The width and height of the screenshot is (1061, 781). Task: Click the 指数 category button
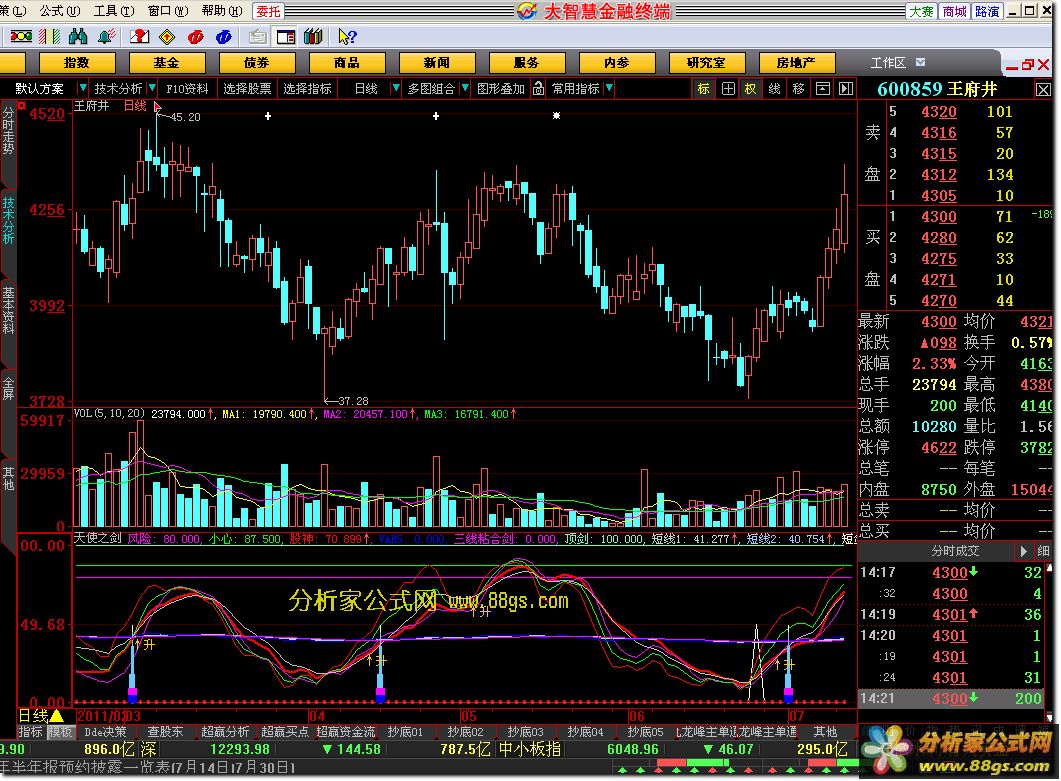point(76,63)
